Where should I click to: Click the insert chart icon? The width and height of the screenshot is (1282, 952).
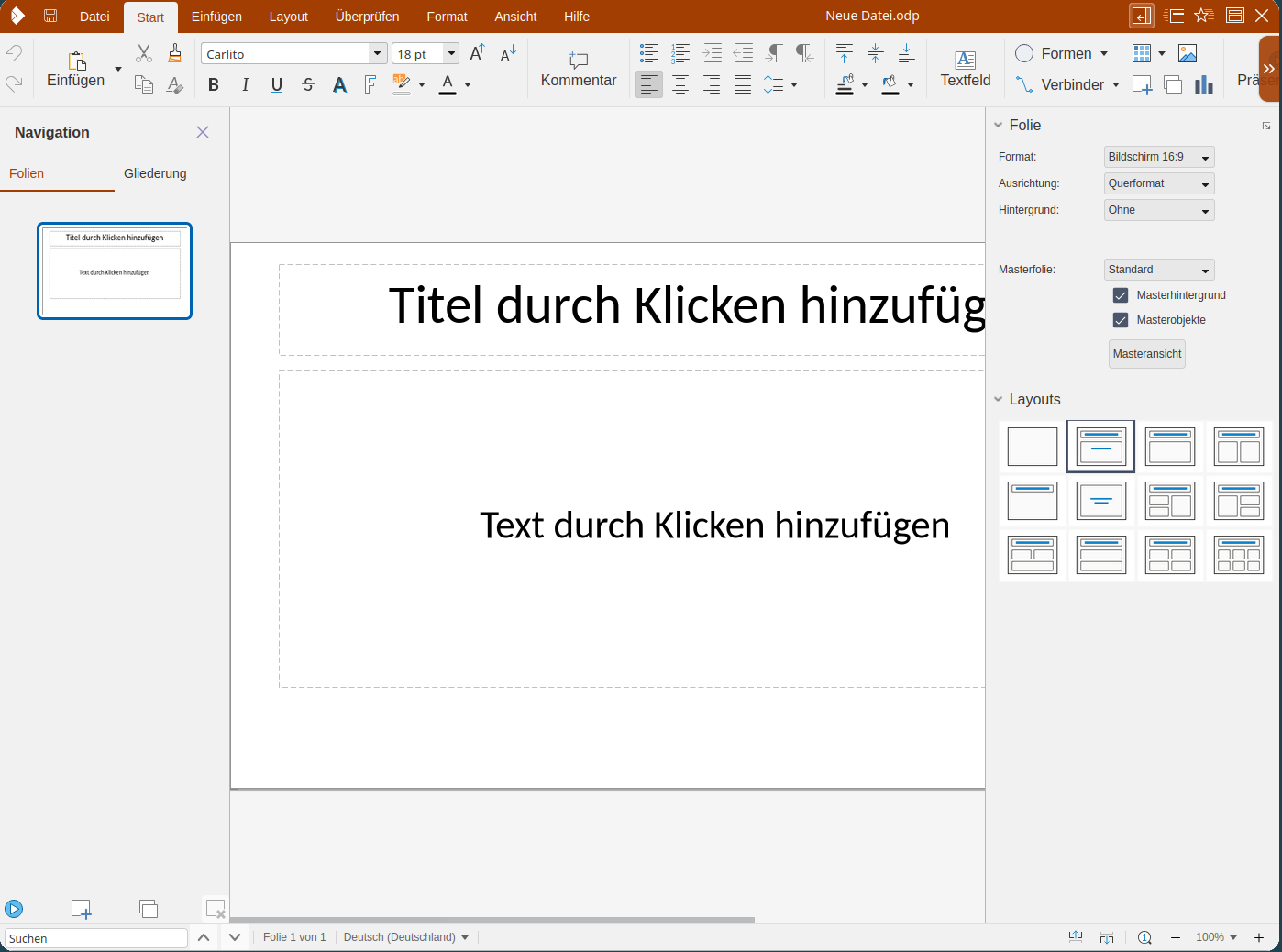point(1204,85)
